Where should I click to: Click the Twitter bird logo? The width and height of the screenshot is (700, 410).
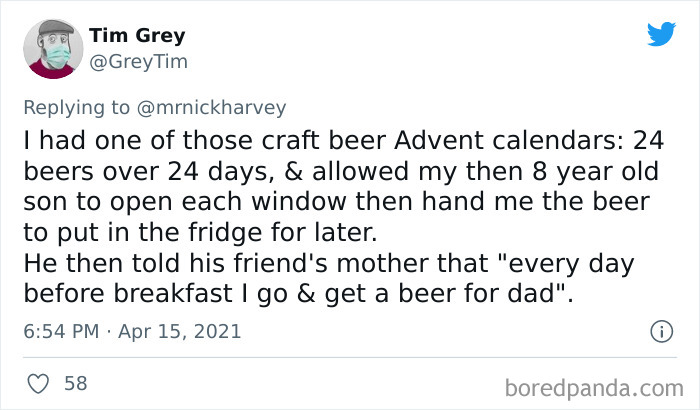[662, 33]
